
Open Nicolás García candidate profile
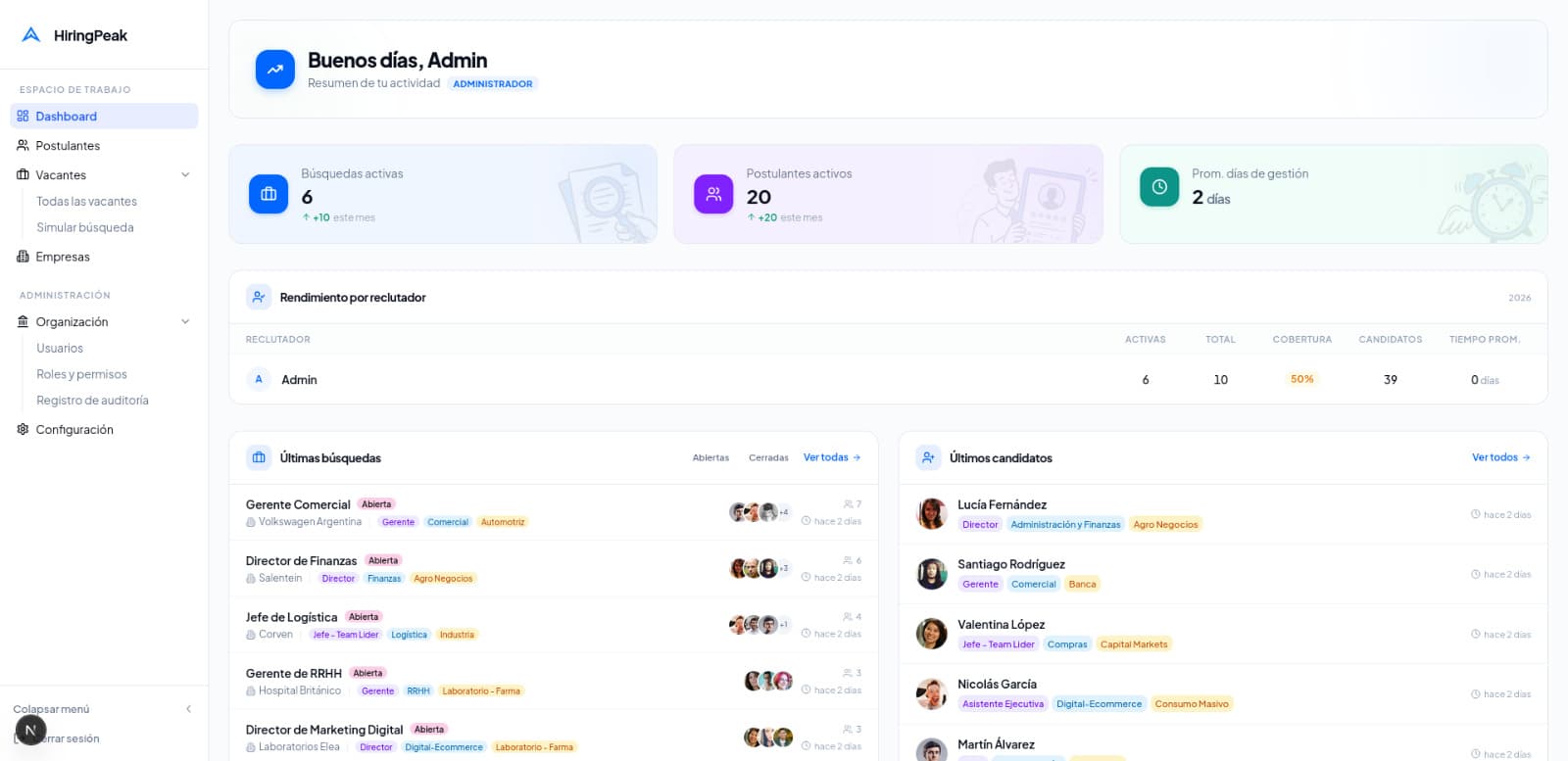997,685
